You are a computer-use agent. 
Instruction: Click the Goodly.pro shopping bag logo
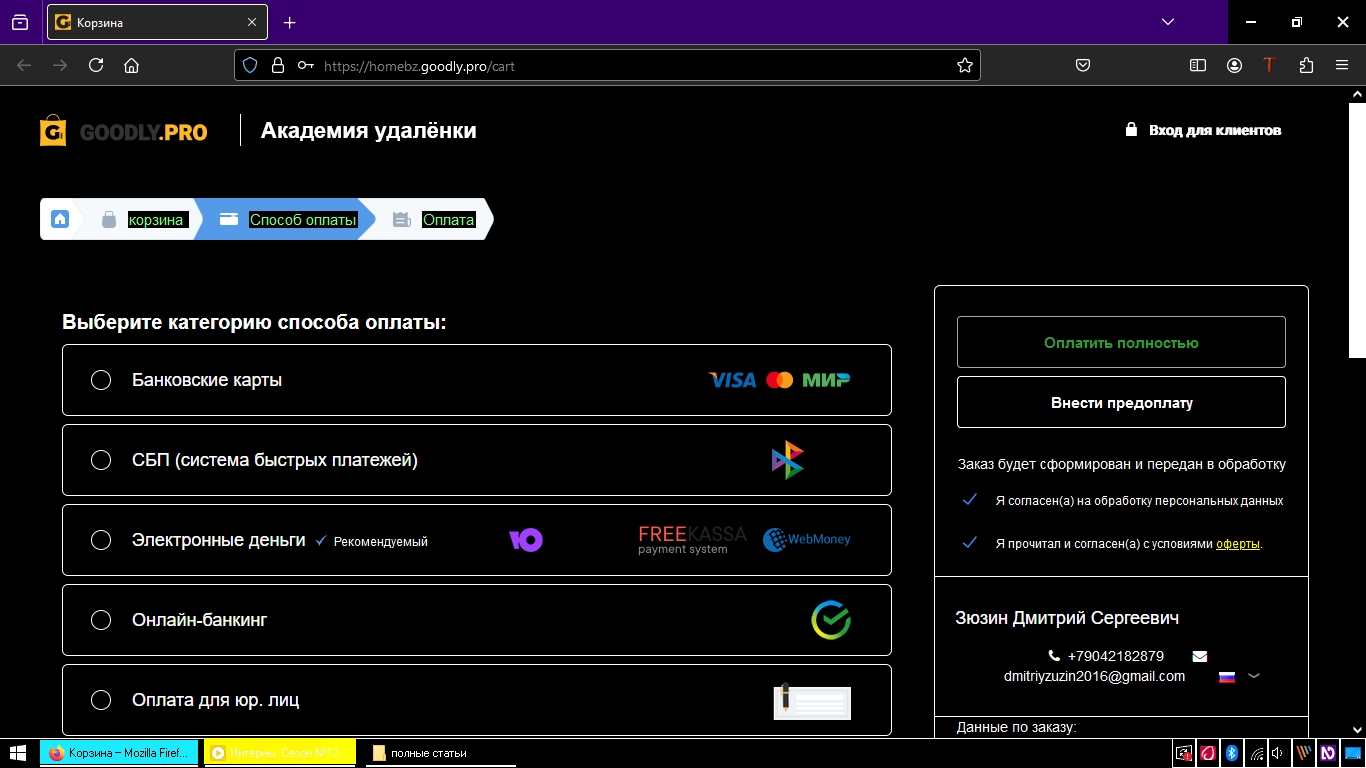[x=124, y=131]
